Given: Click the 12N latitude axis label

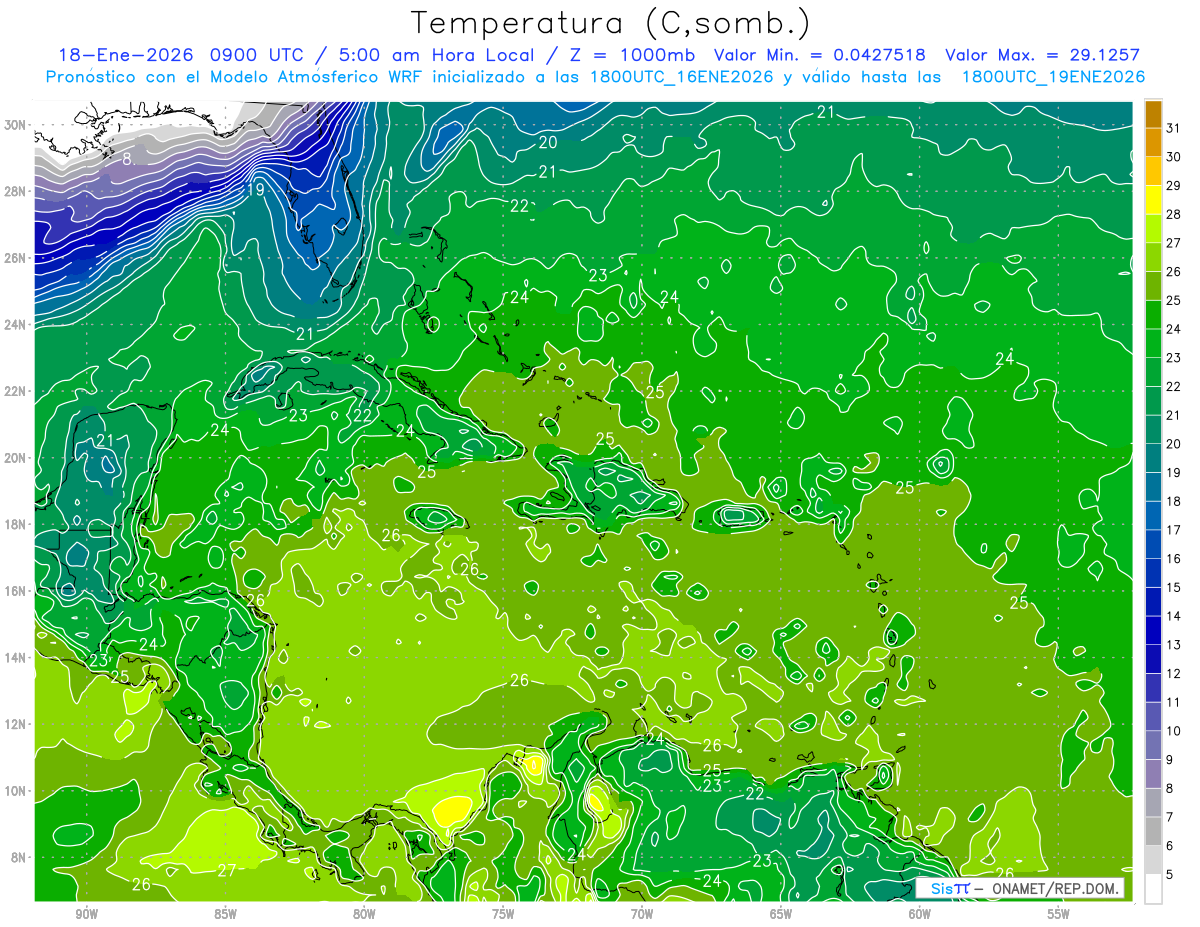Looking at the screenshot, I should tap(16, 724).
